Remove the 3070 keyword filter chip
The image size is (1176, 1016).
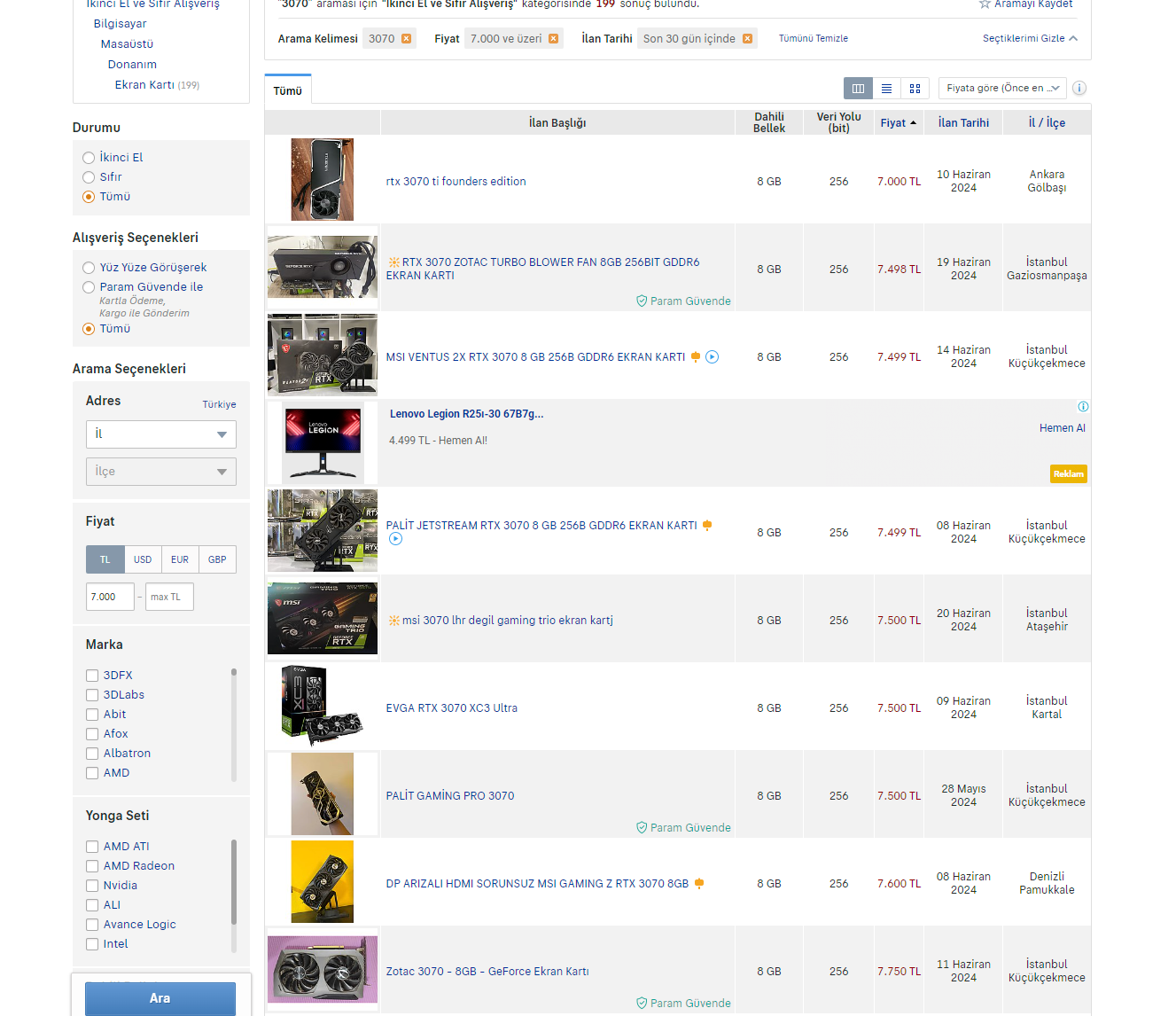406,39
